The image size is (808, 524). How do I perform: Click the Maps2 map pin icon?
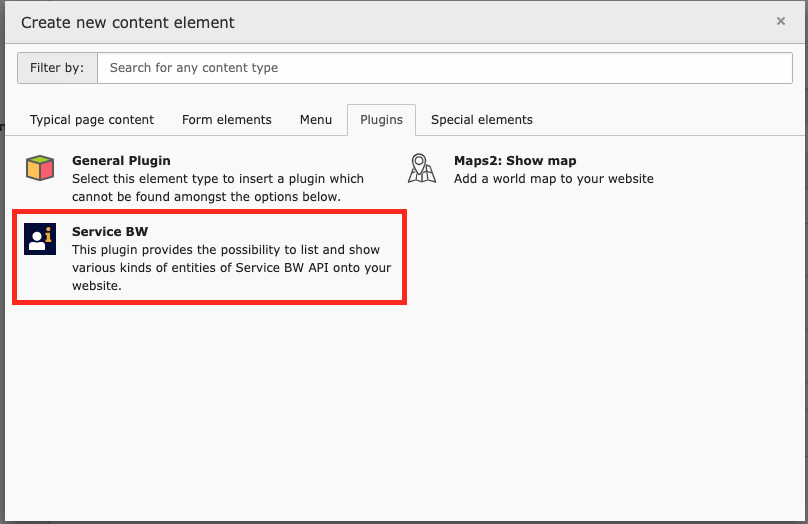point(422,168)
